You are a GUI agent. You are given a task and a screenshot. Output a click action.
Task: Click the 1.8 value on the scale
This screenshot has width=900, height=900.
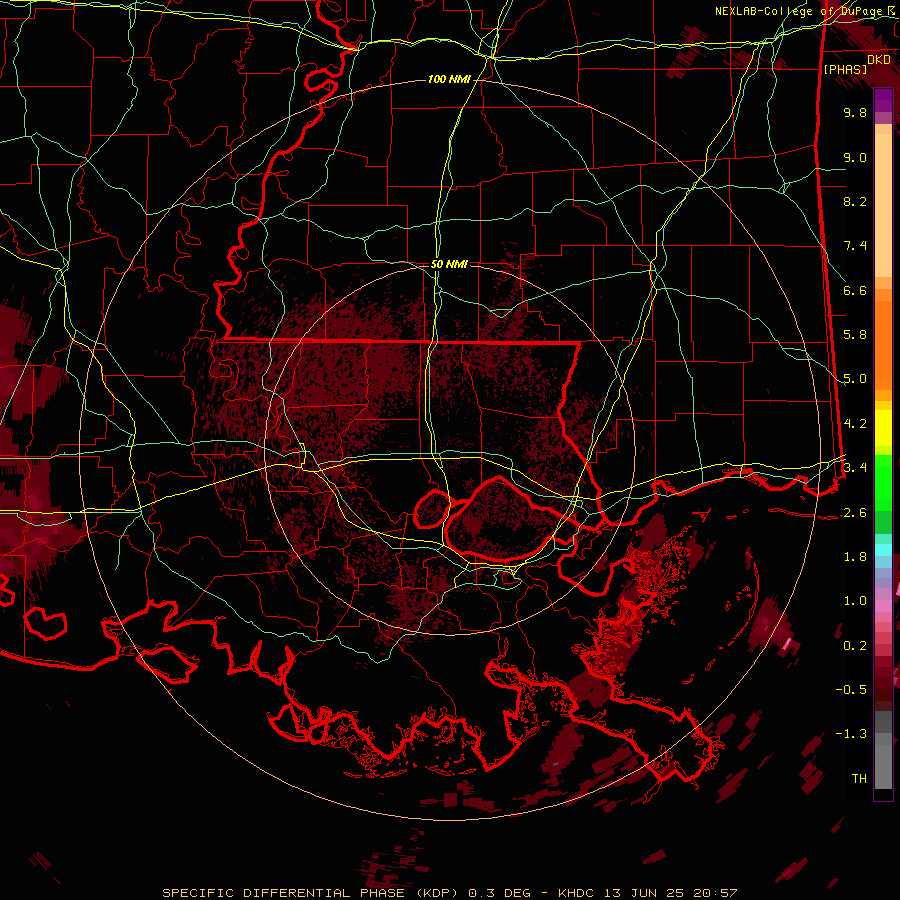855,557
